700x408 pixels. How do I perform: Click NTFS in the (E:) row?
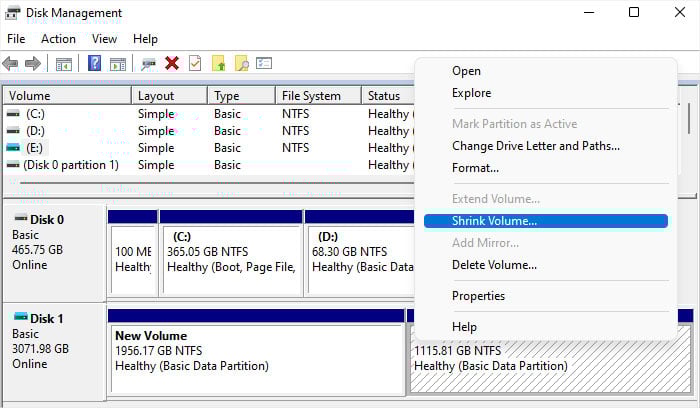[x=296, y=148]
